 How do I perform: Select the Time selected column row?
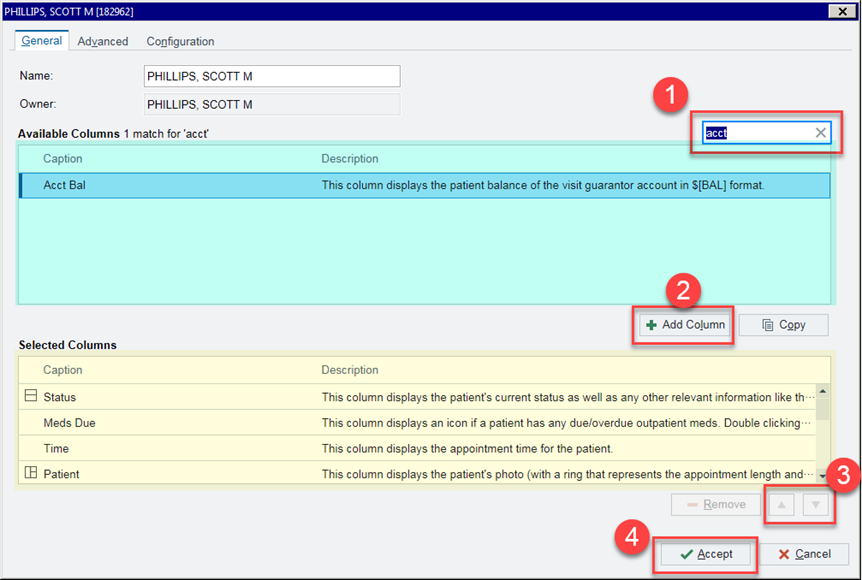[418, 449]
